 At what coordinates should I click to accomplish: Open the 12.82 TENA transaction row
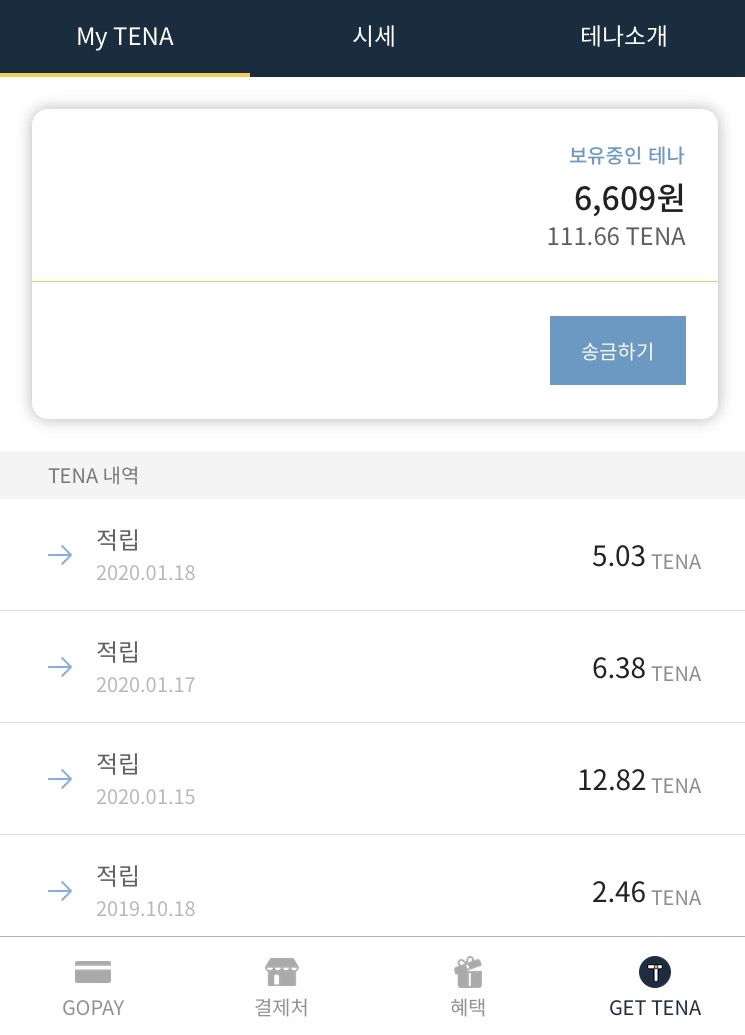pyautogui.click(x=372, y=779)
